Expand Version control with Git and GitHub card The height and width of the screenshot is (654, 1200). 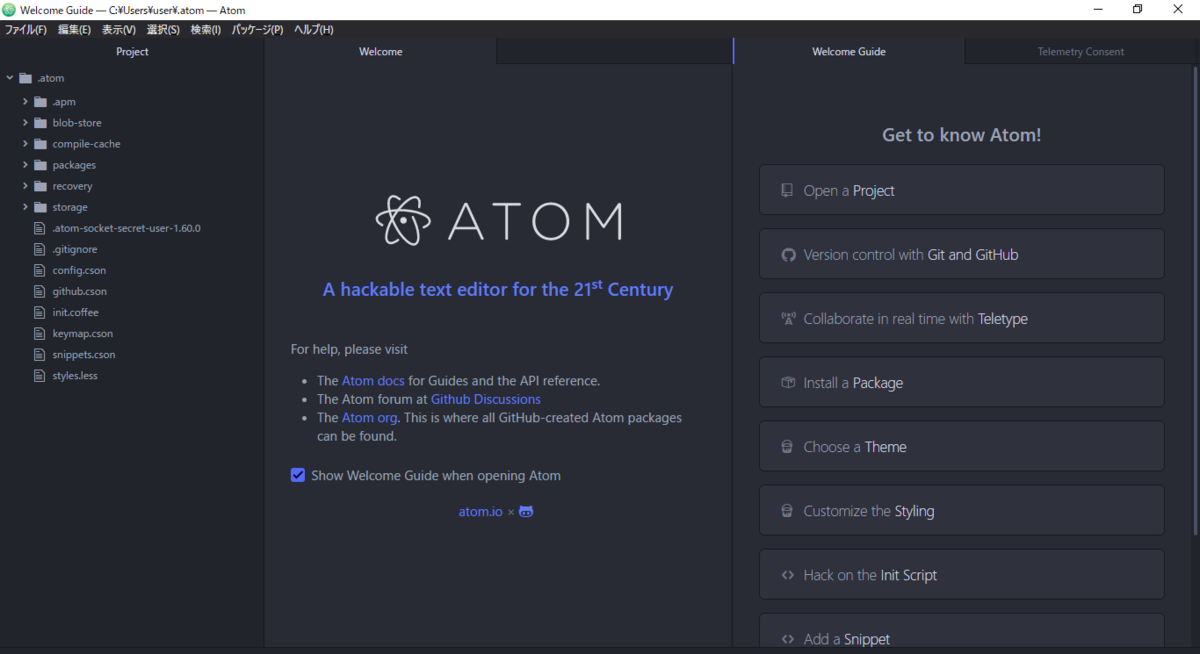962,254
